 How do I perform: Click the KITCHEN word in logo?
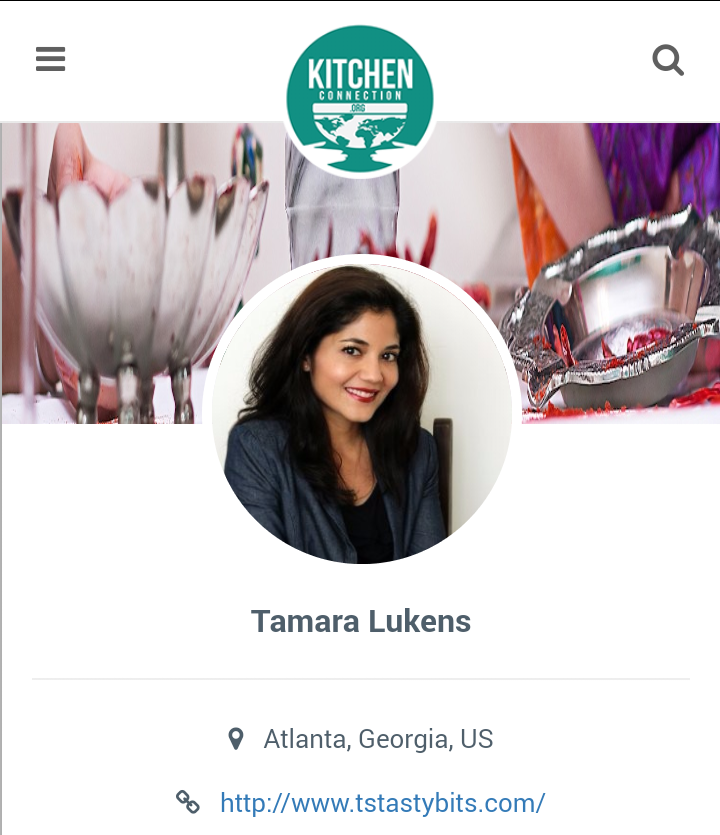pyautogui.click(x=360, y=74)
